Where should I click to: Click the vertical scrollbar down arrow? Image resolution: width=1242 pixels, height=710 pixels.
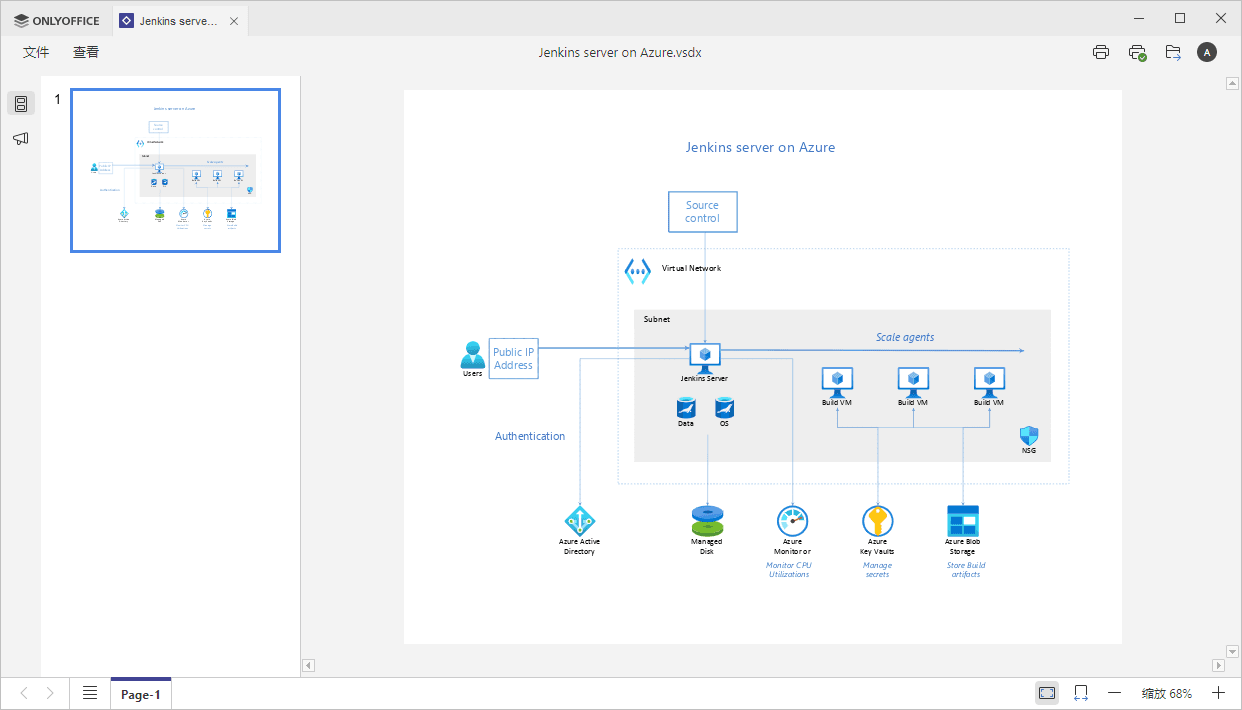1233,650
